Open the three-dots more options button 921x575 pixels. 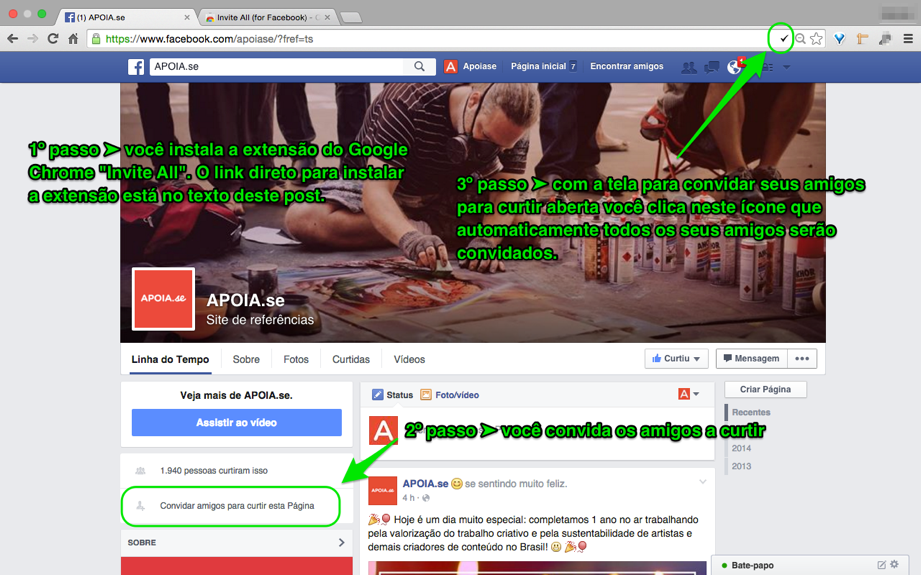click(x=802, y=358)
